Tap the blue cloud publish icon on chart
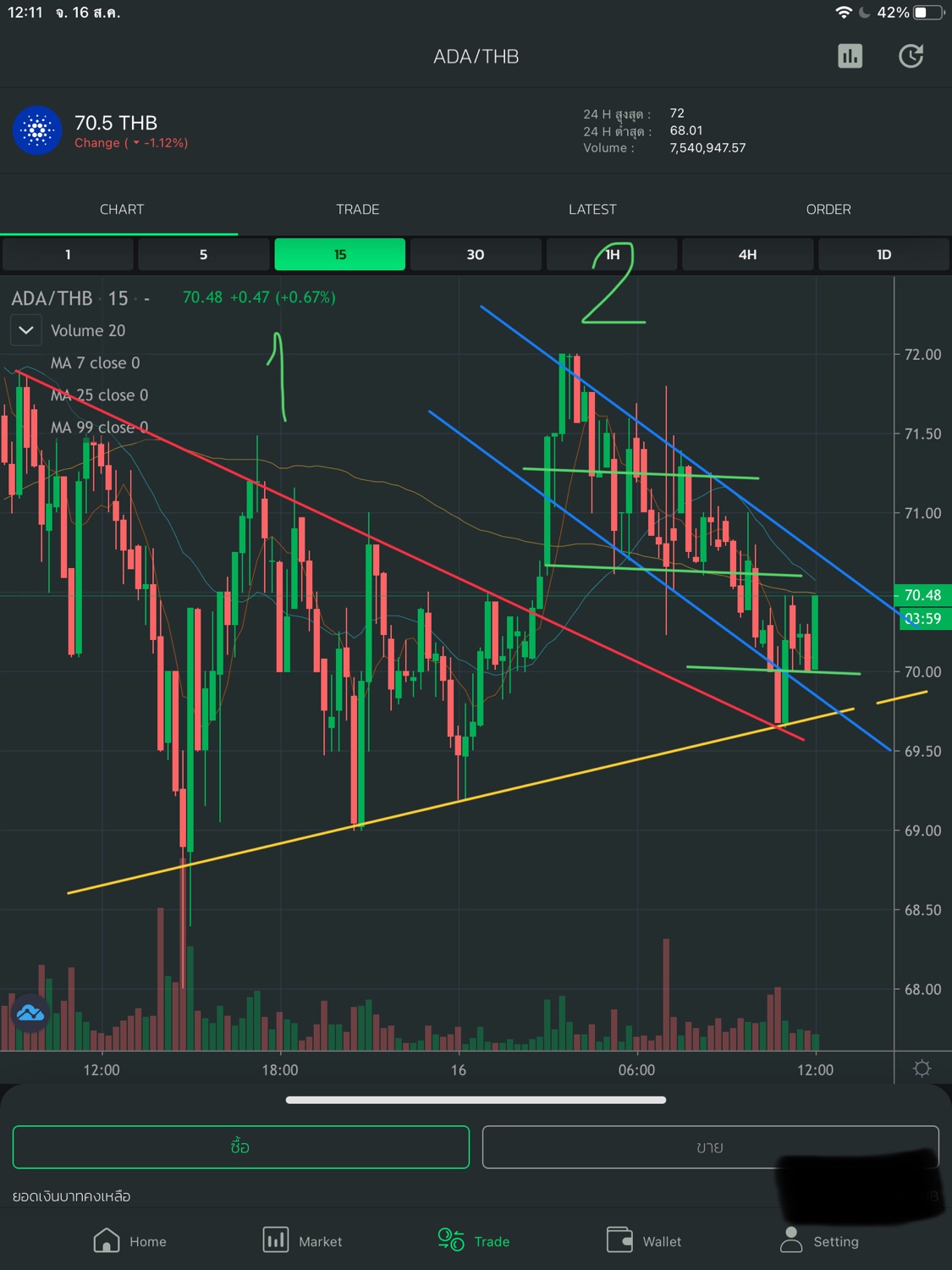Image resolution: width=952 pixels, height=1270 pixels. click(30, 1012)
